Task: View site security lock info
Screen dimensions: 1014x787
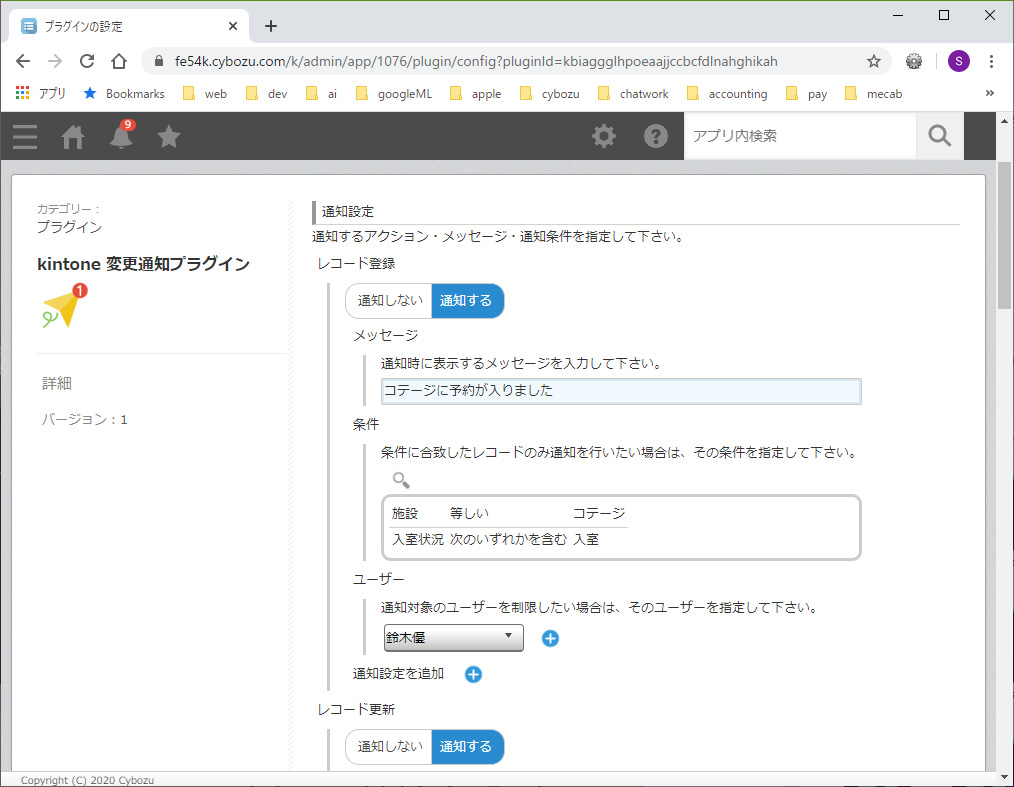Action: point(158,61)
